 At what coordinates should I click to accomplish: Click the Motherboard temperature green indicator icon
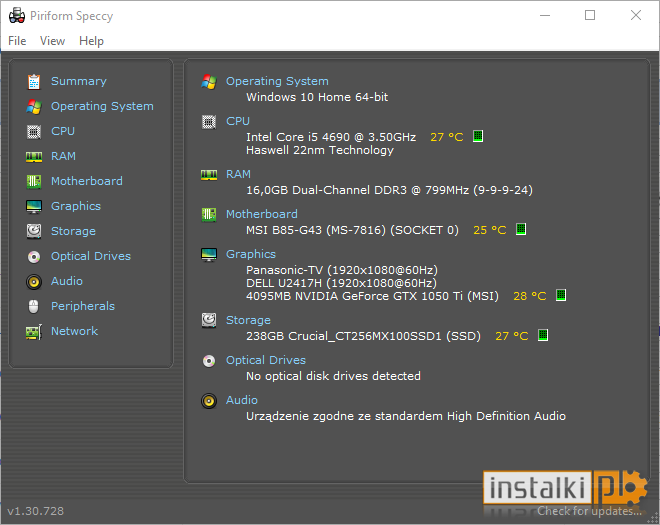coord(521,229)
